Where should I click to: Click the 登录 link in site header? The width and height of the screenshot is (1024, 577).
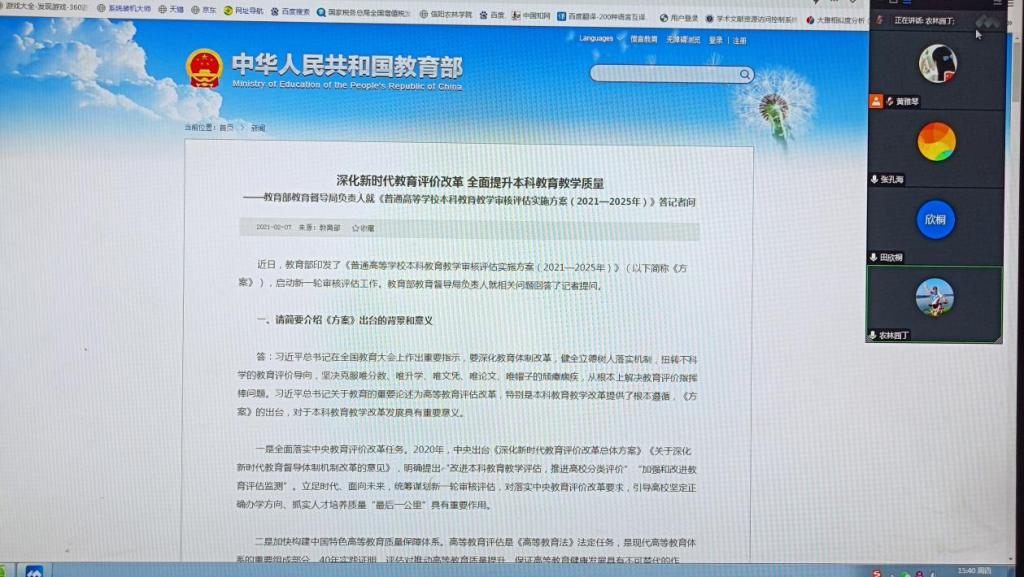pos(715,40)
